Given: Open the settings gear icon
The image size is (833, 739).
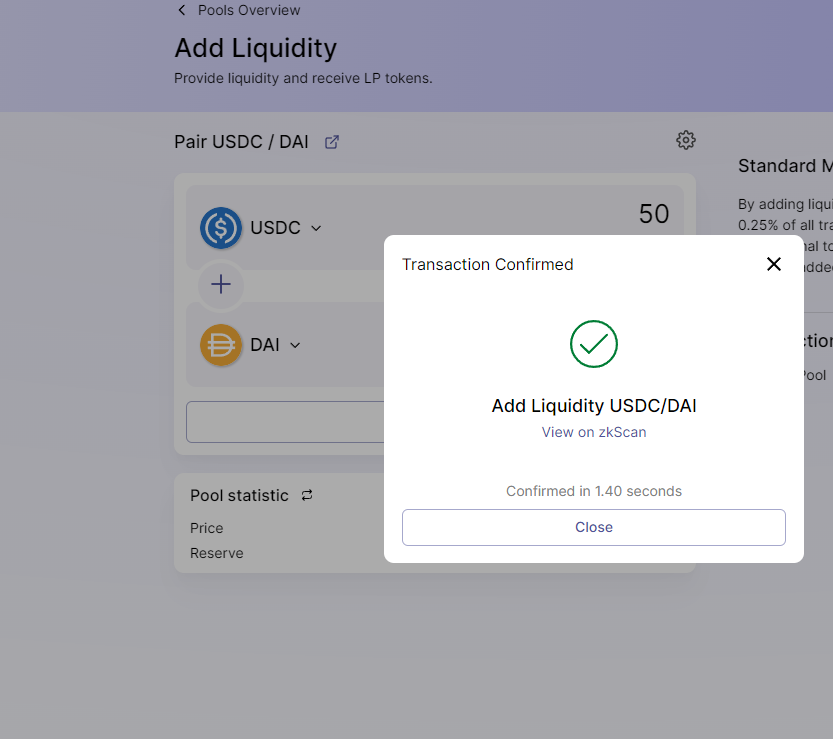Looking at the screenshot, I should (685, 140).
